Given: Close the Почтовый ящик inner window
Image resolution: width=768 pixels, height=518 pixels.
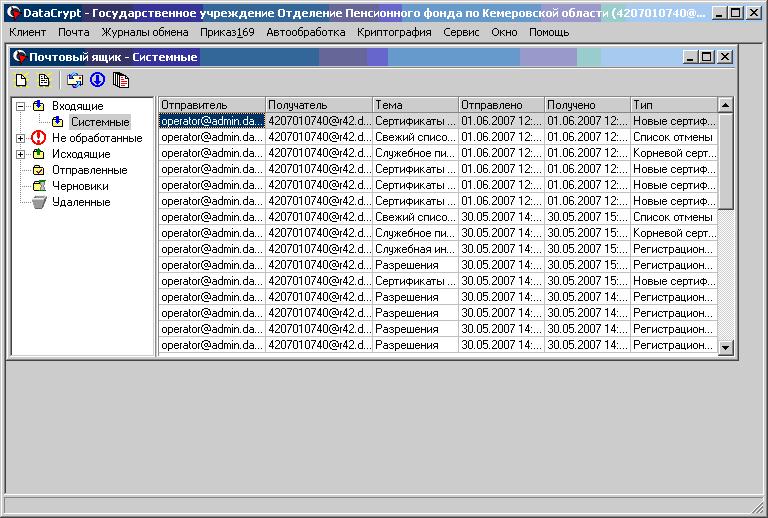Looking at the screenshot, I should point(725,57).
